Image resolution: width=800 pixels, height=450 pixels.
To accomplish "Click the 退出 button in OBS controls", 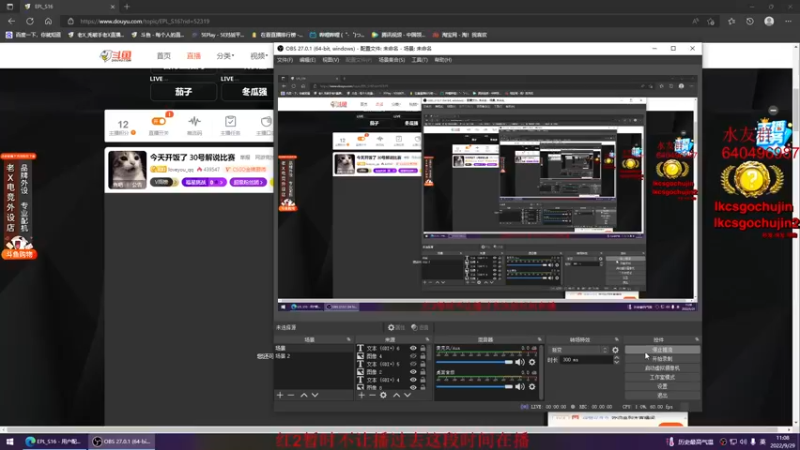I will [662, 395].
